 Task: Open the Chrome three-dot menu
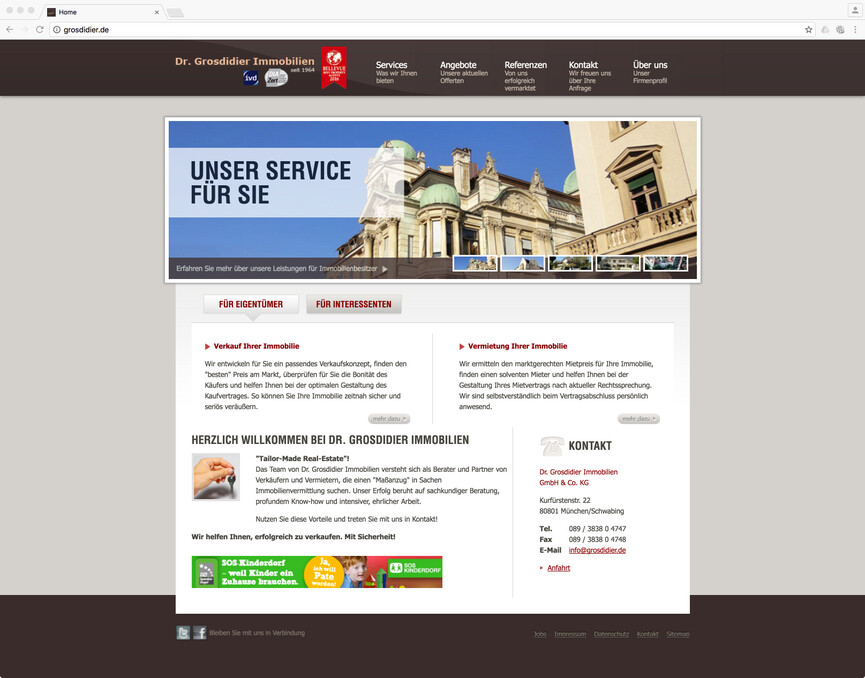[853, 30]
